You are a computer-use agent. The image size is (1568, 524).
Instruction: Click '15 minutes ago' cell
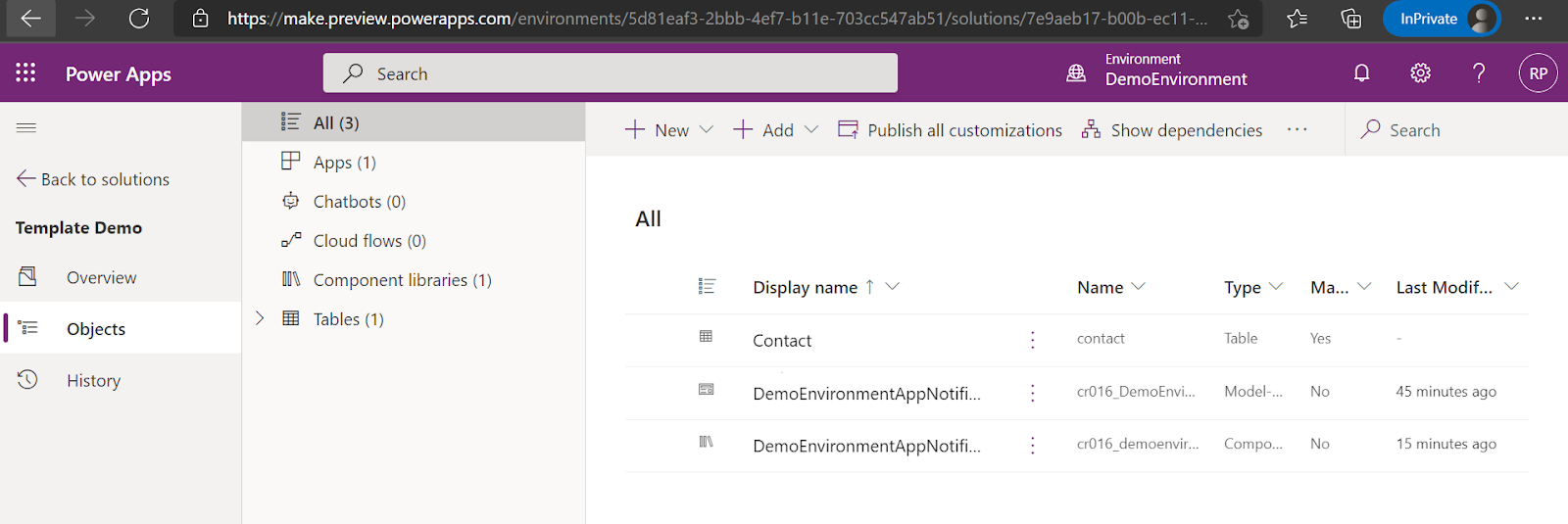[x=1445, y=444]
